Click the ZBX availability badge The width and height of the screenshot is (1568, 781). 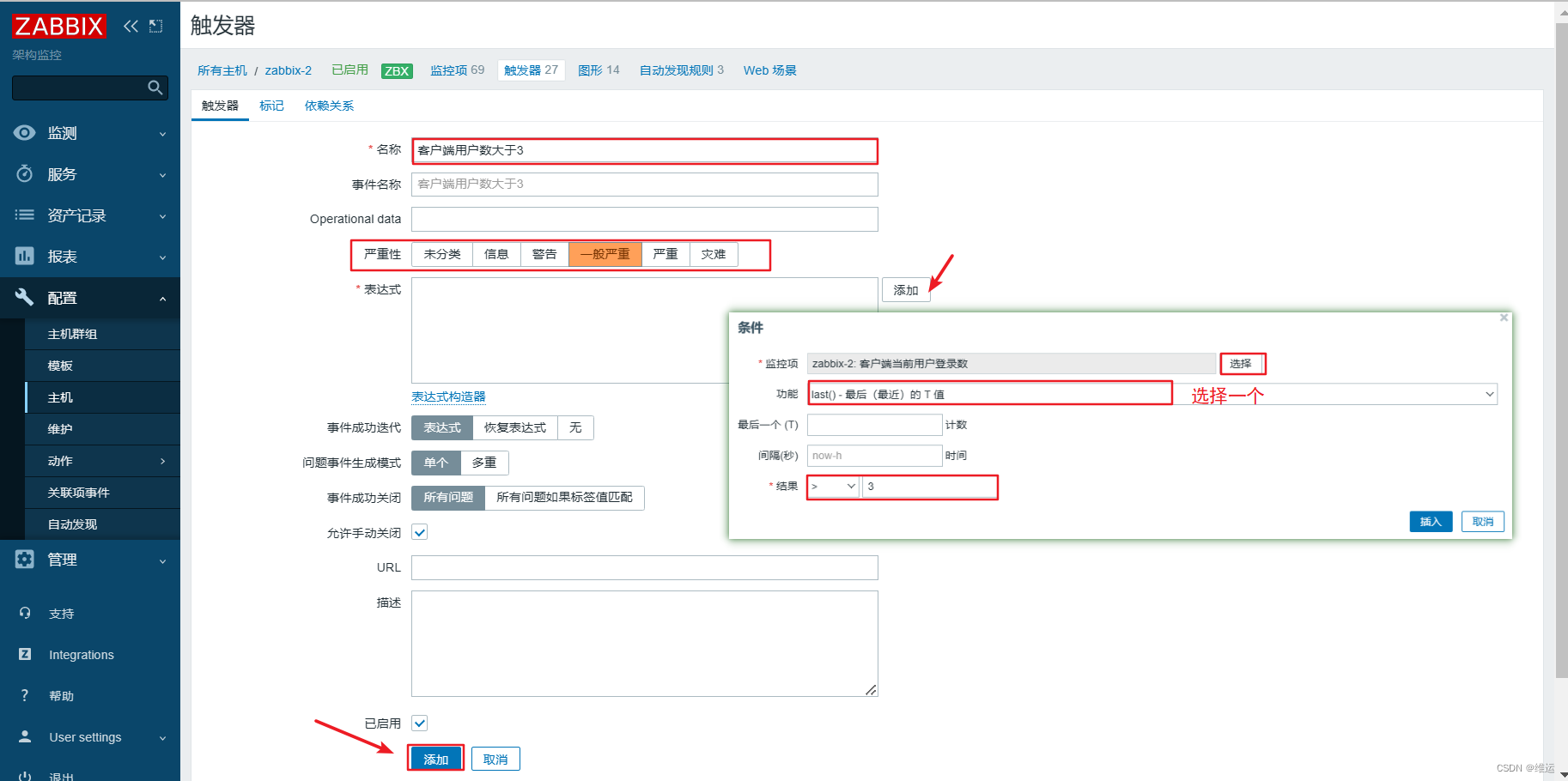[x=397, y=71]
